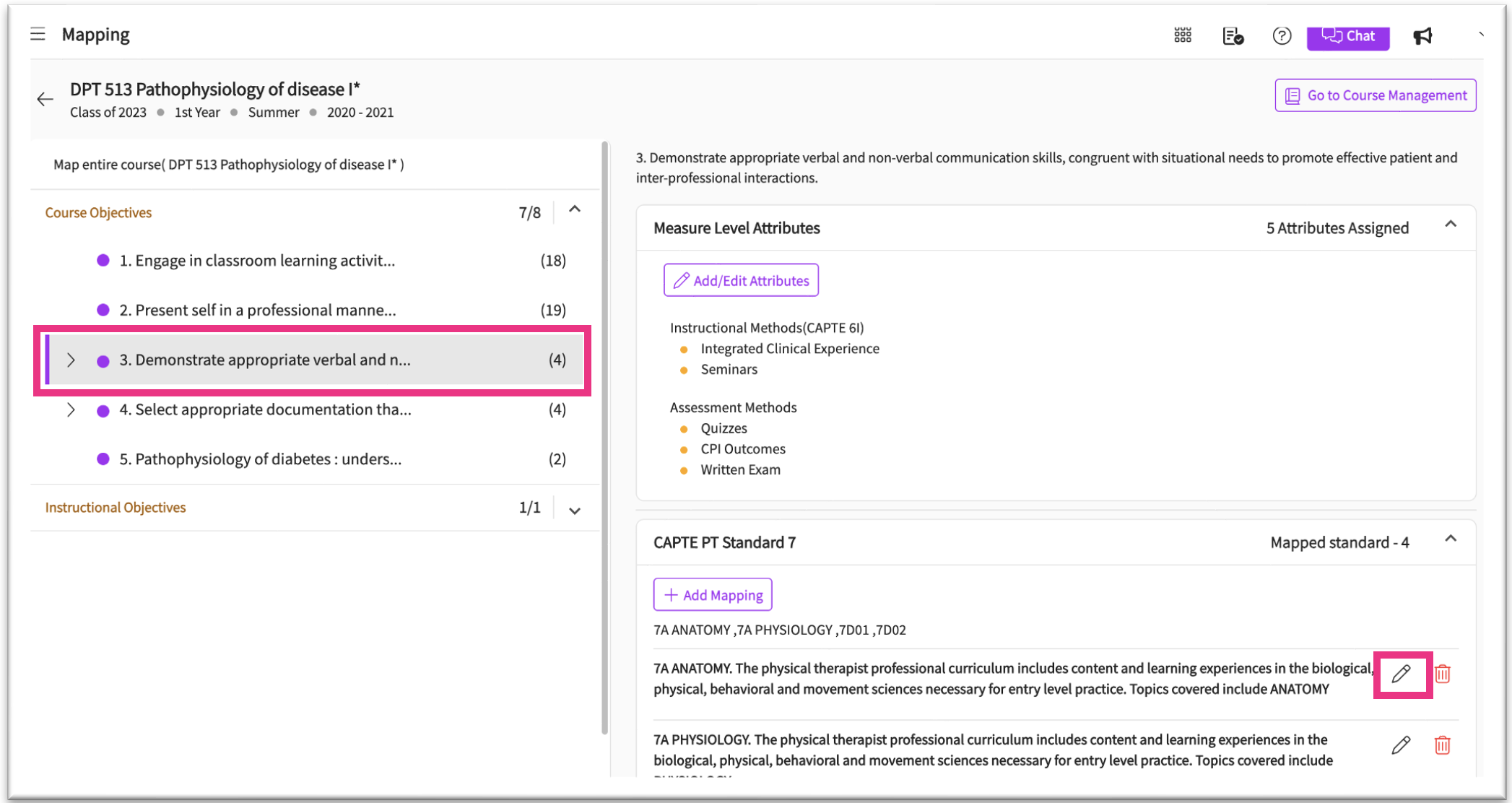Select objective 1 Engage in classroom learning
Image resolution: width=1512 pixels, height=803 pixels.
point(257,261)
